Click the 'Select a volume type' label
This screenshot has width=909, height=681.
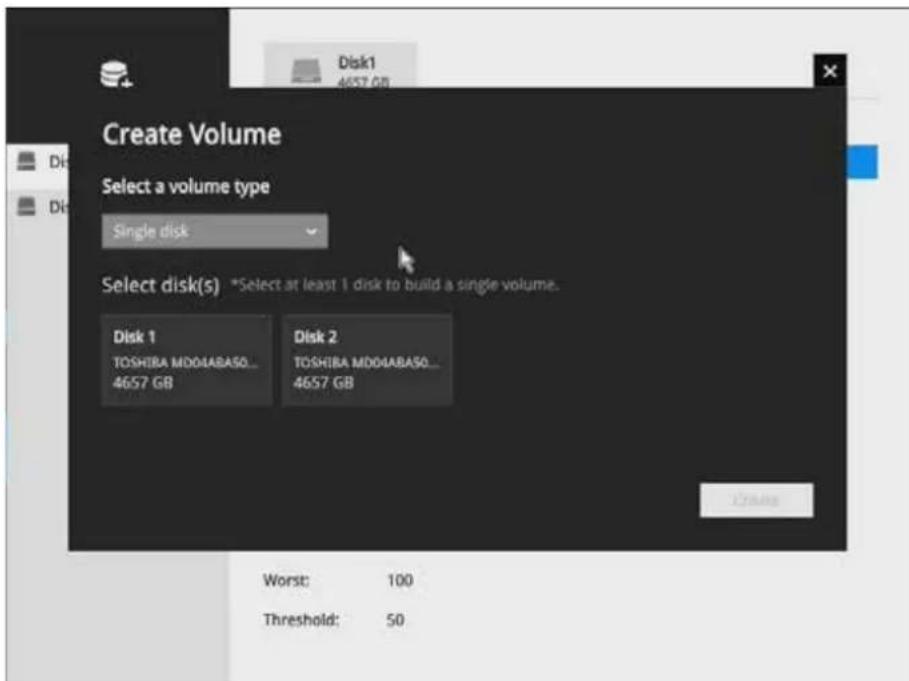186,187
